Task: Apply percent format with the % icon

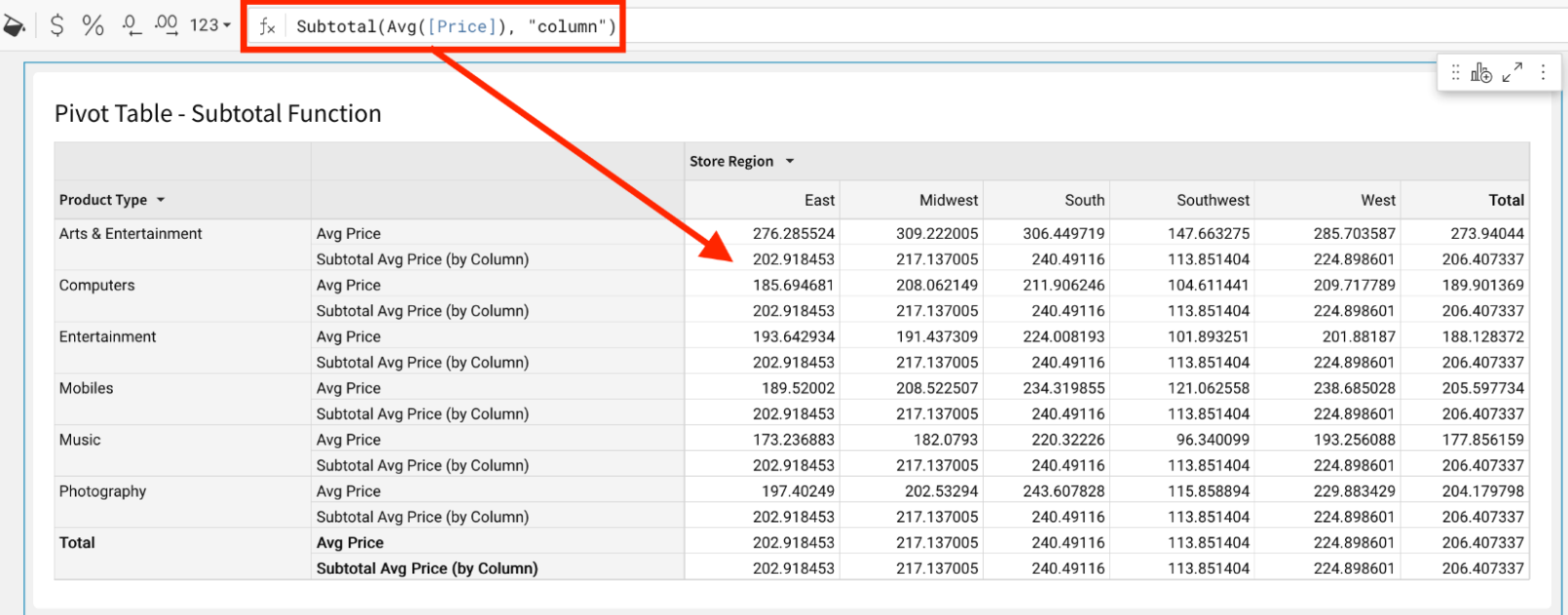Action: click(93, 26)
